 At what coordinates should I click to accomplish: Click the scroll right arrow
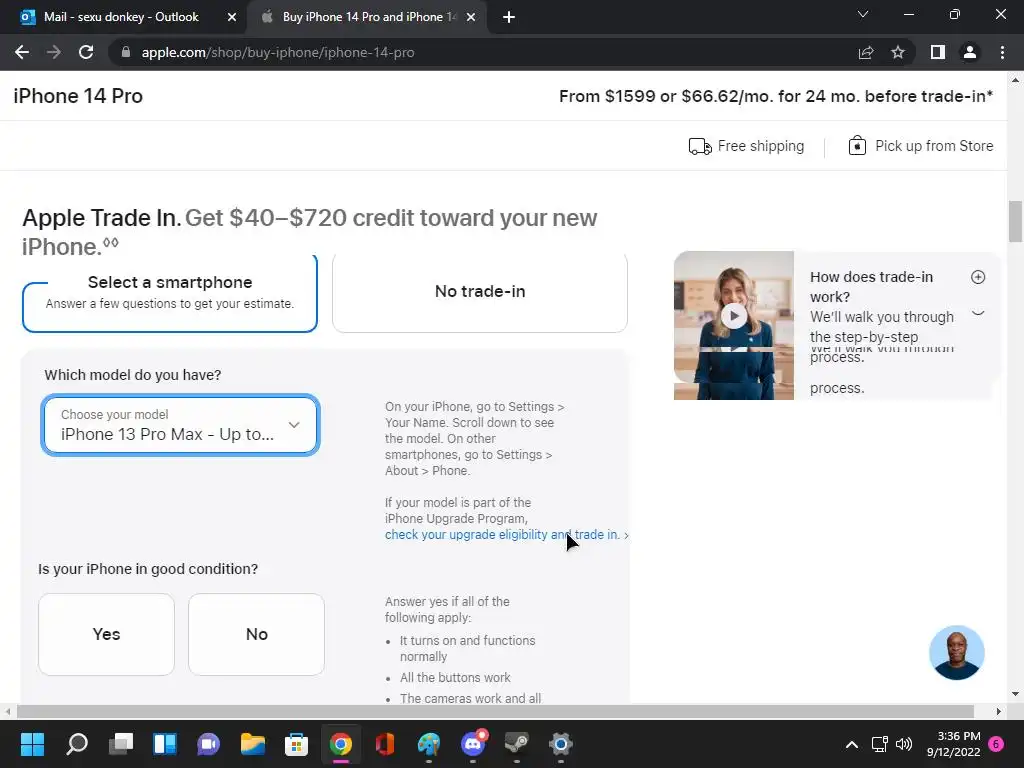(999, 711)
